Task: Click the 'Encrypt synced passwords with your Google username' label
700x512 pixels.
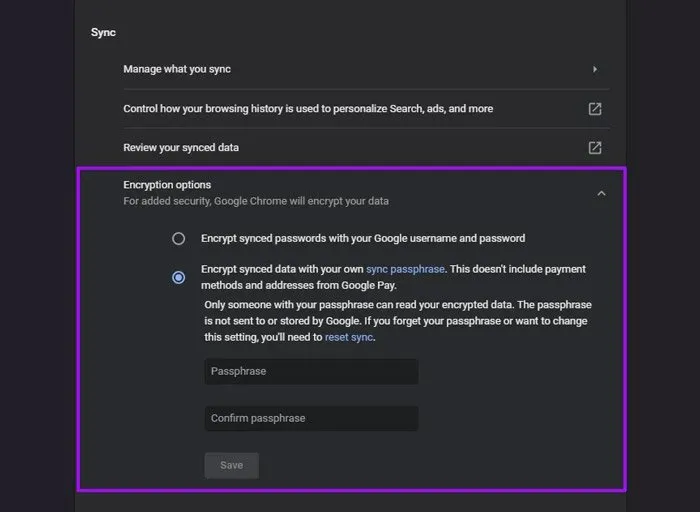Action: click(362, 239)
